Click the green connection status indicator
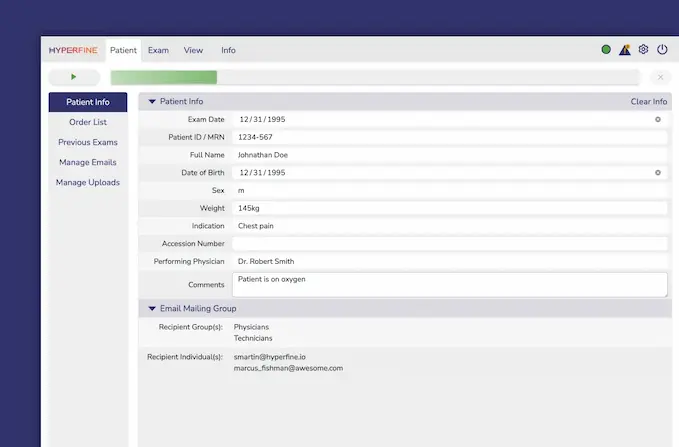 pos(606,50)
